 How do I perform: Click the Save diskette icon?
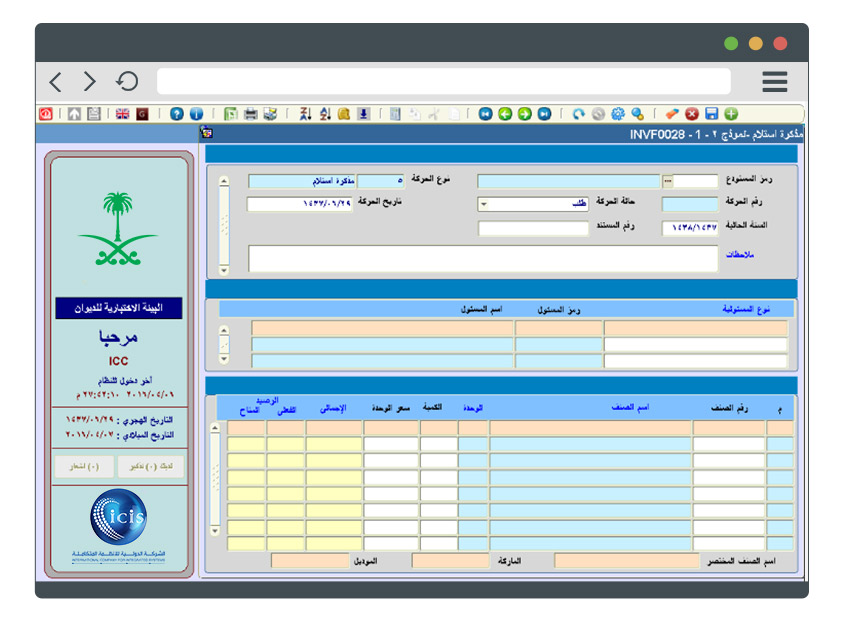click(712, 113)
